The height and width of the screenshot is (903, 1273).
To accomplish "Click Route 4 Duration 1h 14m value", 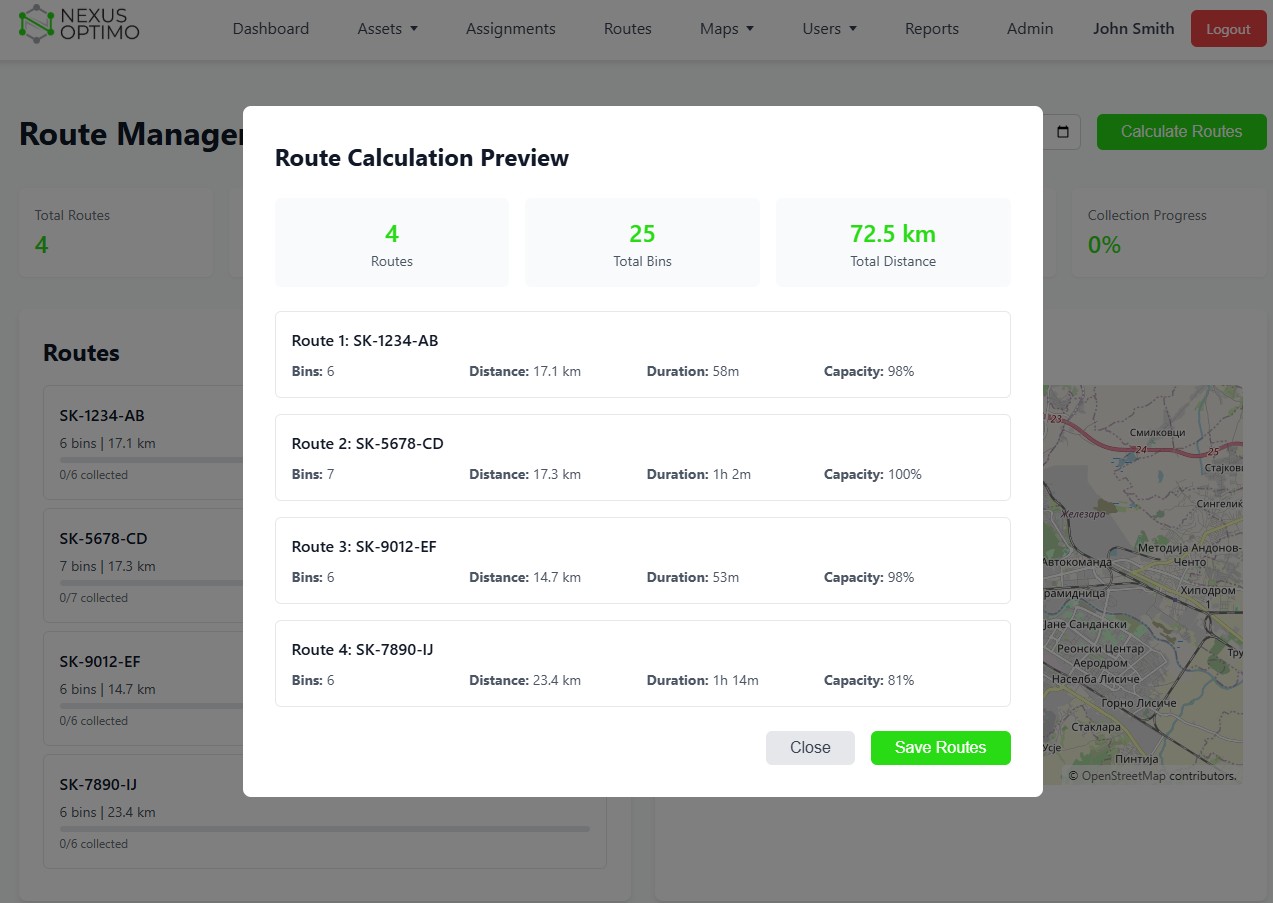I will pos(735,680).
